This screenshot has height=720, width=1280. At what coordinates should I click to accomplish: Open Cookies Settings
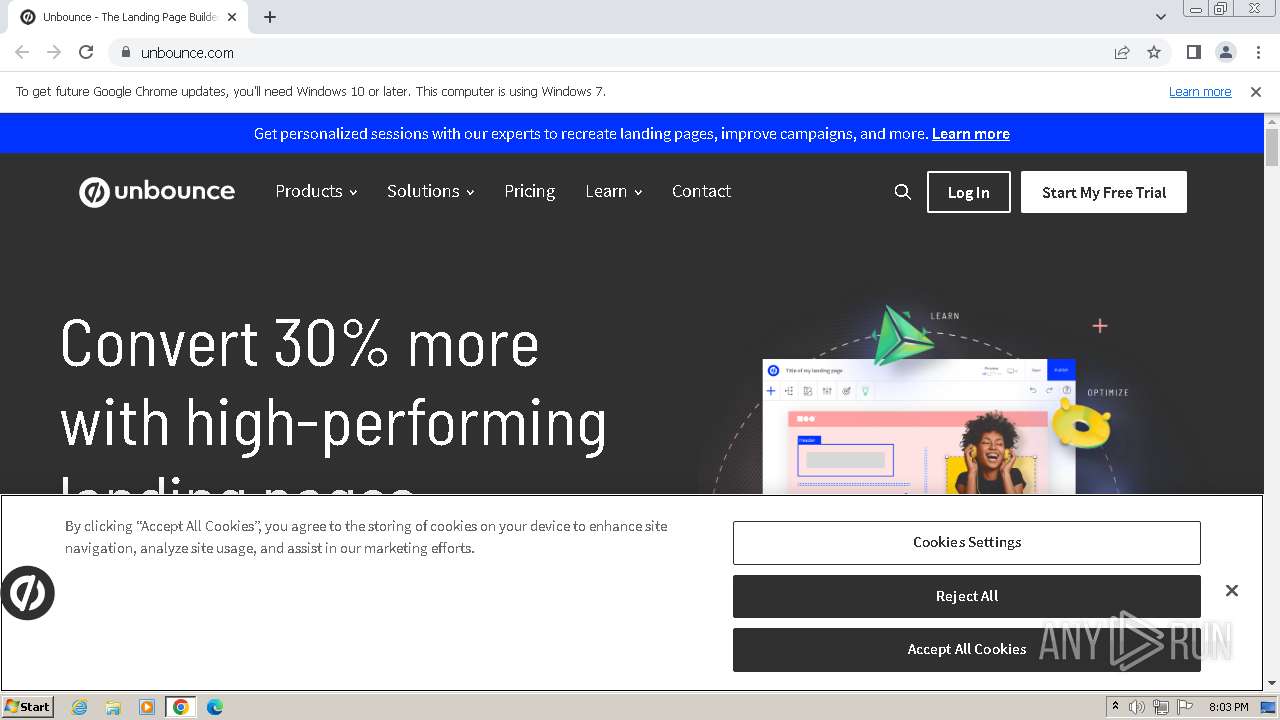pyautogui.click(x=966, y=542)
